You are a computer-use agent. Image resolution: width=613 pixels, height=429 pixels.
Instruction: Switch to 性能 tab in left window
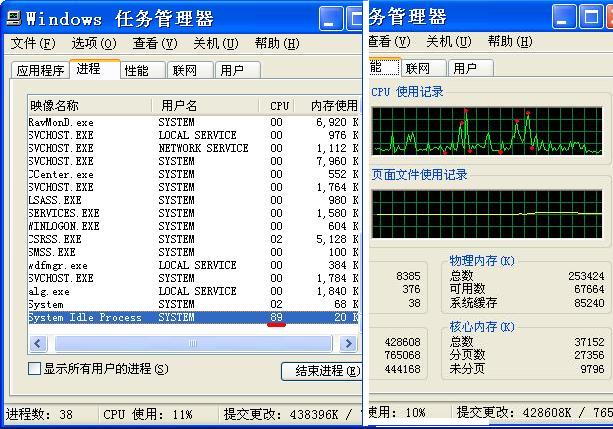tap(142, 70)
